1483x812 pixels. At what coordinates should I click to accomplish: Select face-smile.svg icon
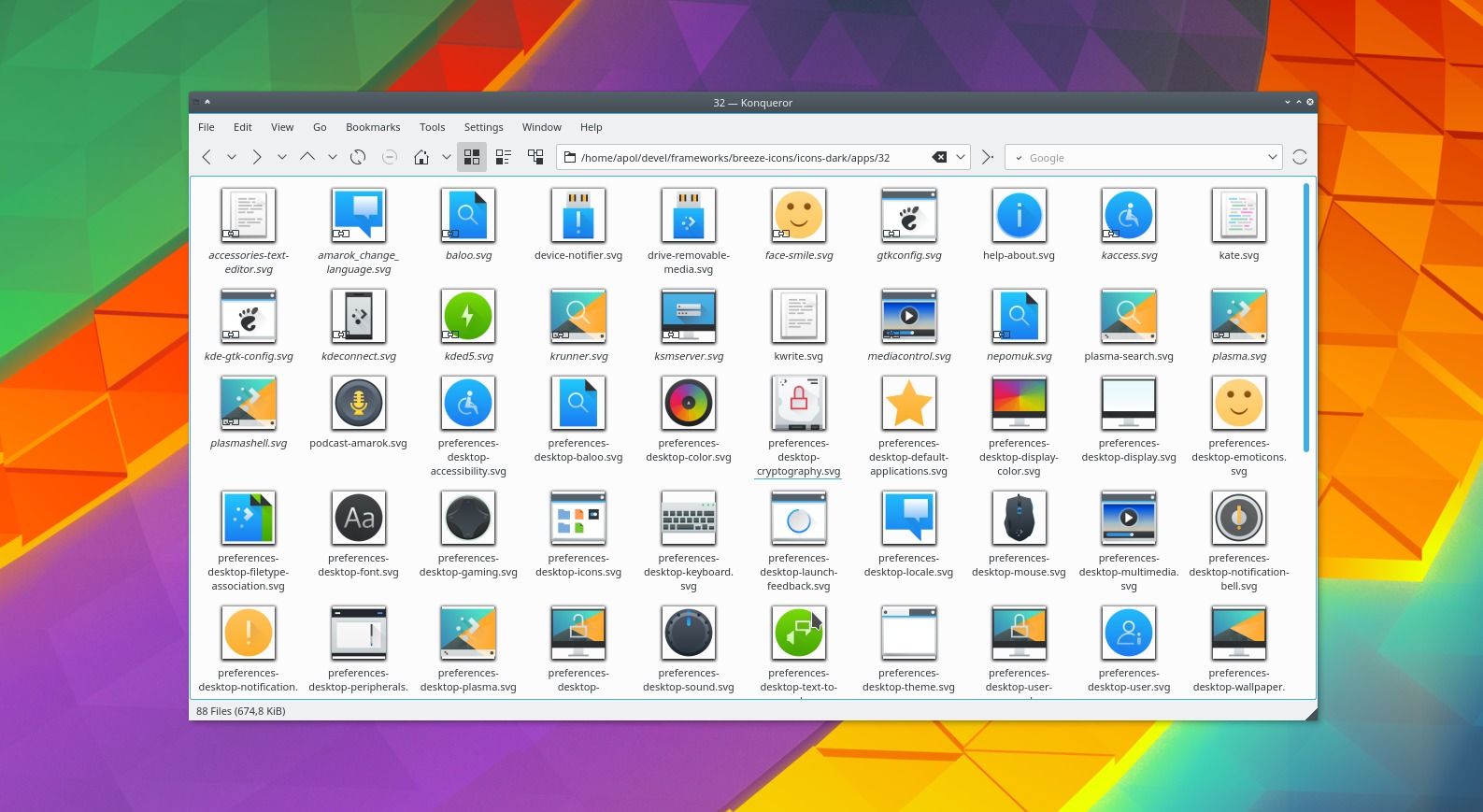(x=799, y=214)
